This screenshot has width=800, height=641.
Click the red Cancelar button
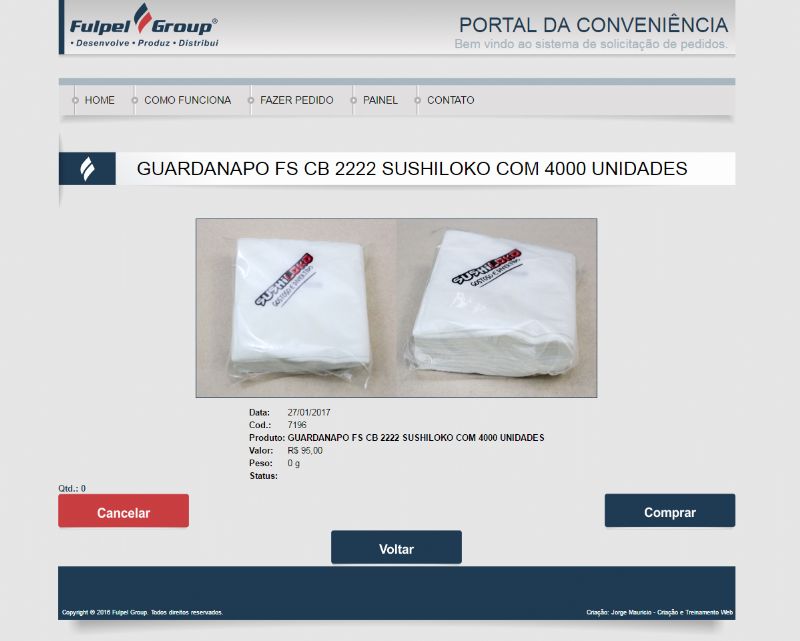[123, 511]
